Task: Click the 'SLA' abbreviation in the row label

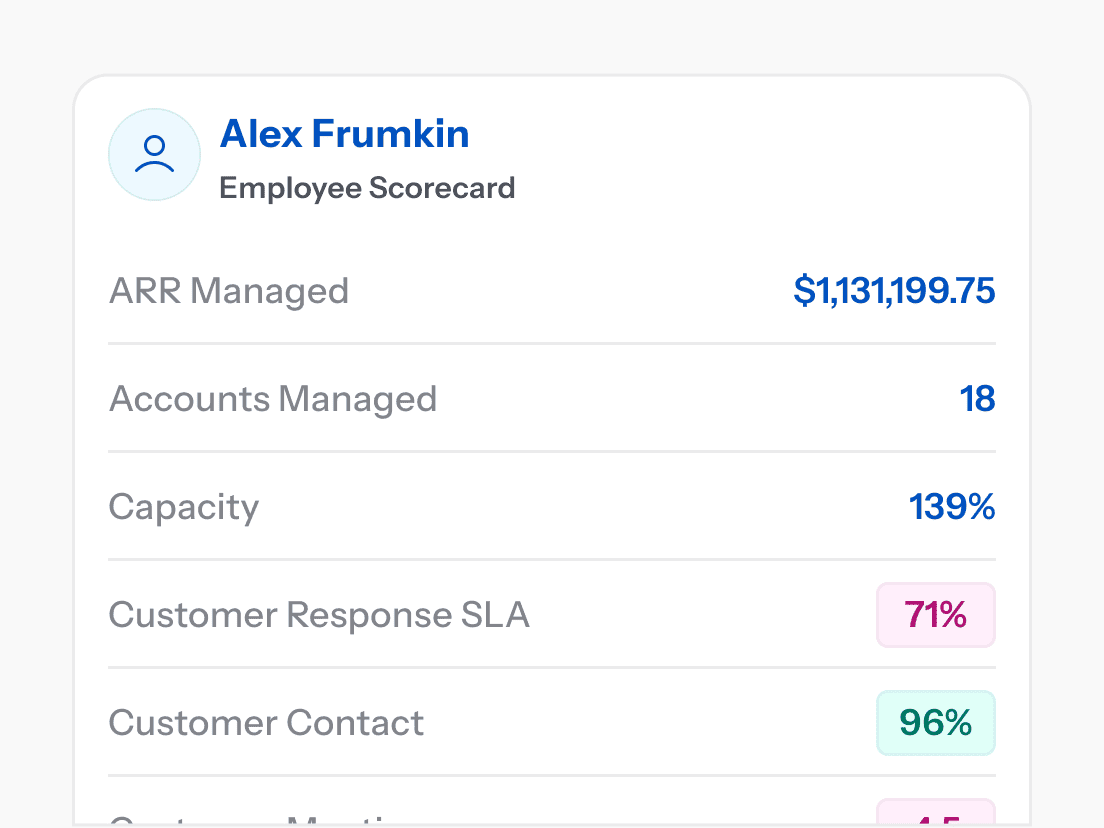Action: 495,615
